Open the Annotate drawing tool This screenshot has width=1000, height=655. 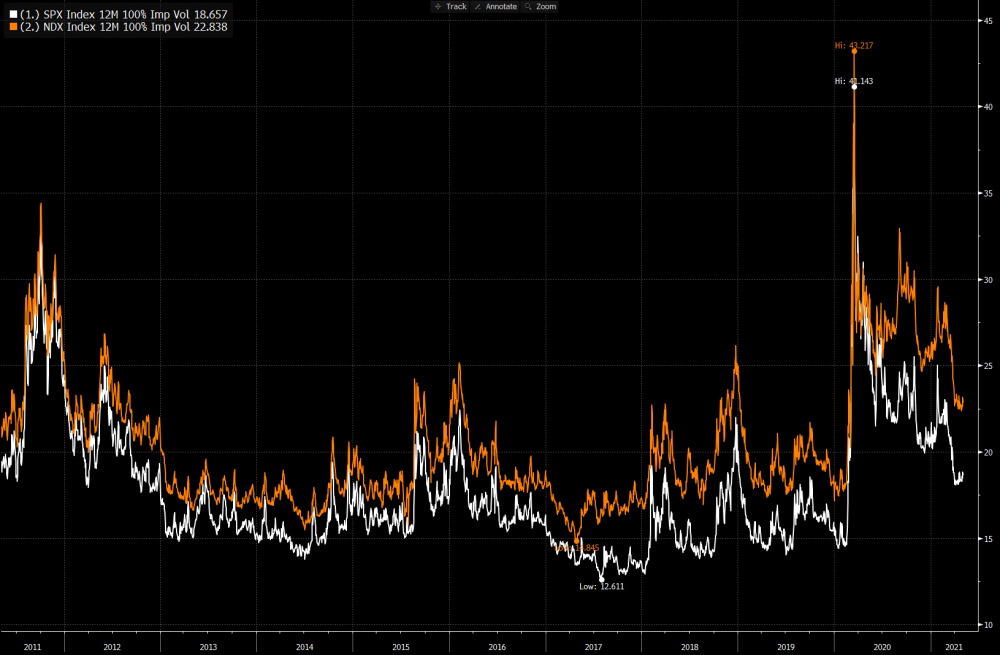[x=496, y=6]
